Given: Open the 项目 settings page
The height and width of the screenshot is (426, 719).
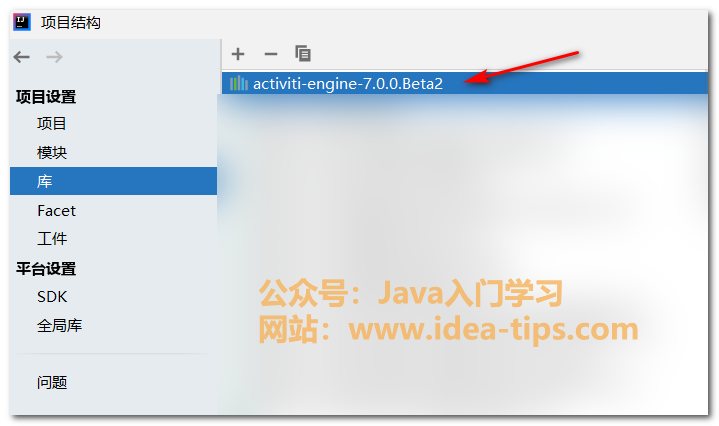Looking at the screenshot, I should click(51, 124).
